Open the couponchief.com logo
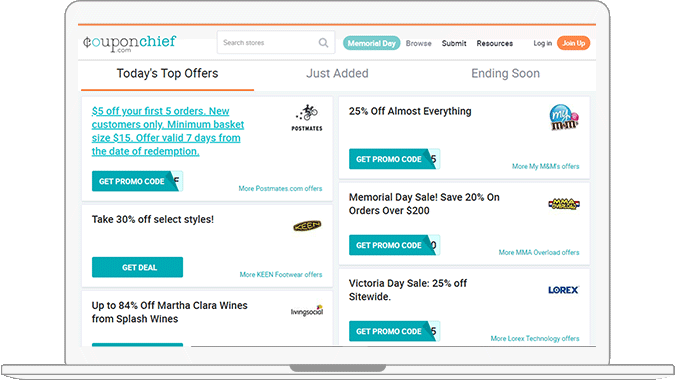The width and height of the screenshot is (675, 380). (130, 43)
